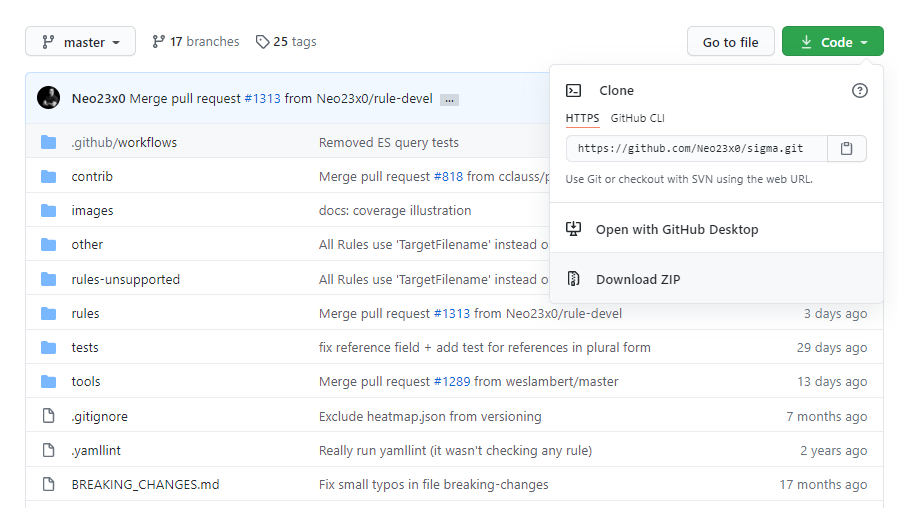Open #1313 link in rules row
This screenshot has width=898, height=508.
[x=452, y=313]
